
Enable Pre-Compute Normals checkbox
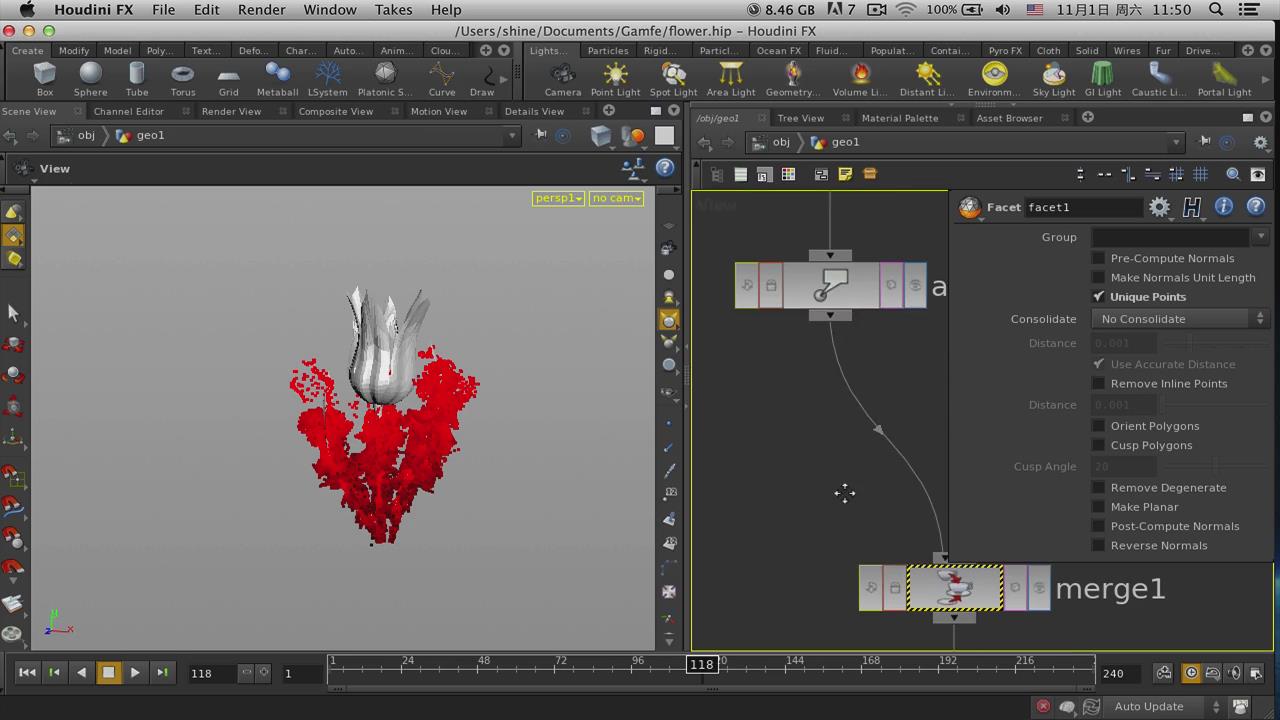tap(1099, 258)
